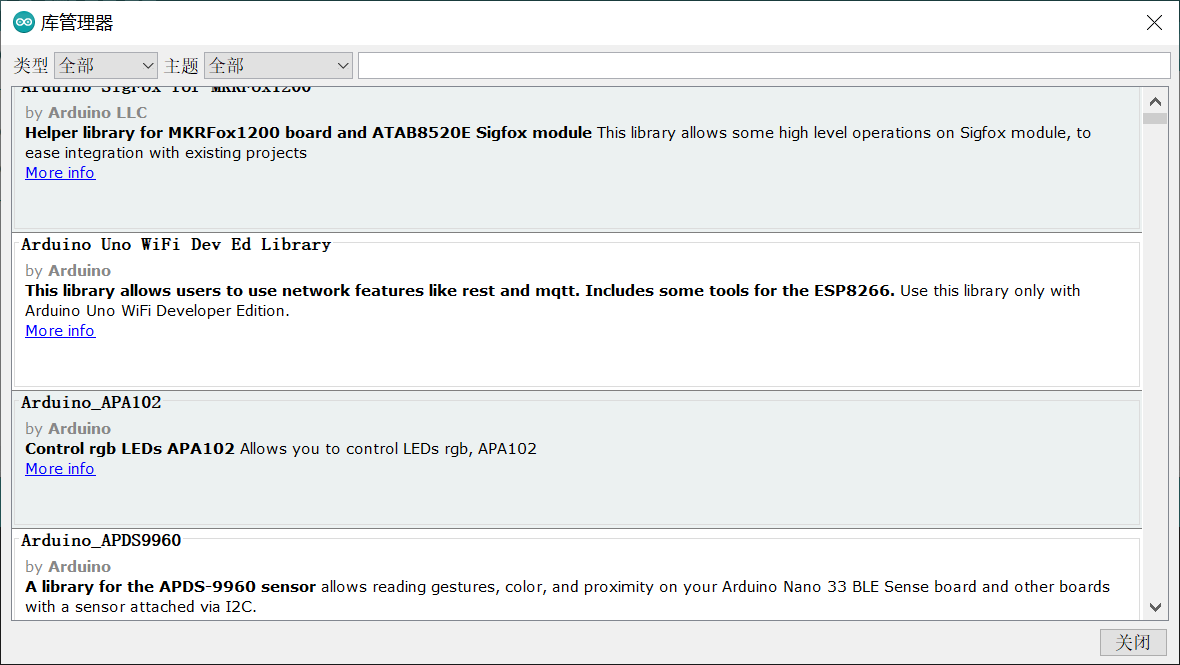Click the Arduino logo icon in title bar

[x=24, y=23]
